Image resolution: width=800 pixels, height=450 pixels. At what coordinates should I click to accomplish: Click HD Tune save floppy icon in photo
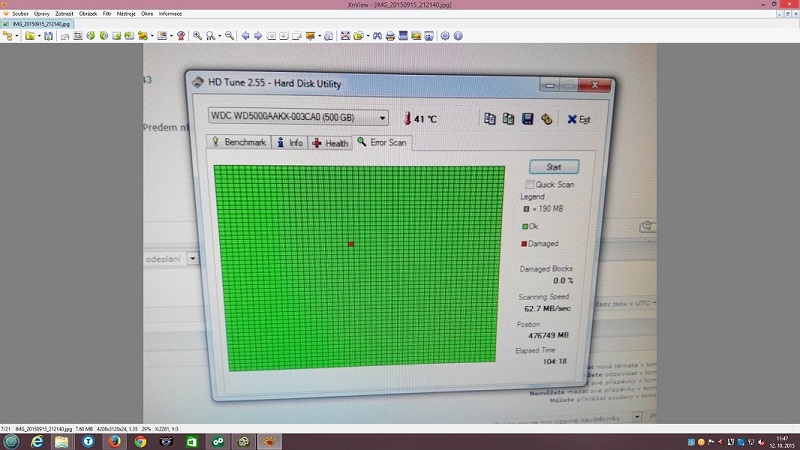(528, 119)
